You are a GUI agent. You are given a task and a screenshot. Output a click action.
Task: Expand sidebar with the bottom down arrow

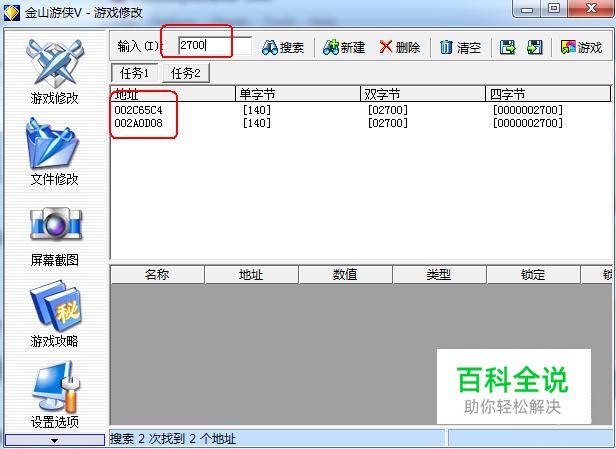pos(55,440)
